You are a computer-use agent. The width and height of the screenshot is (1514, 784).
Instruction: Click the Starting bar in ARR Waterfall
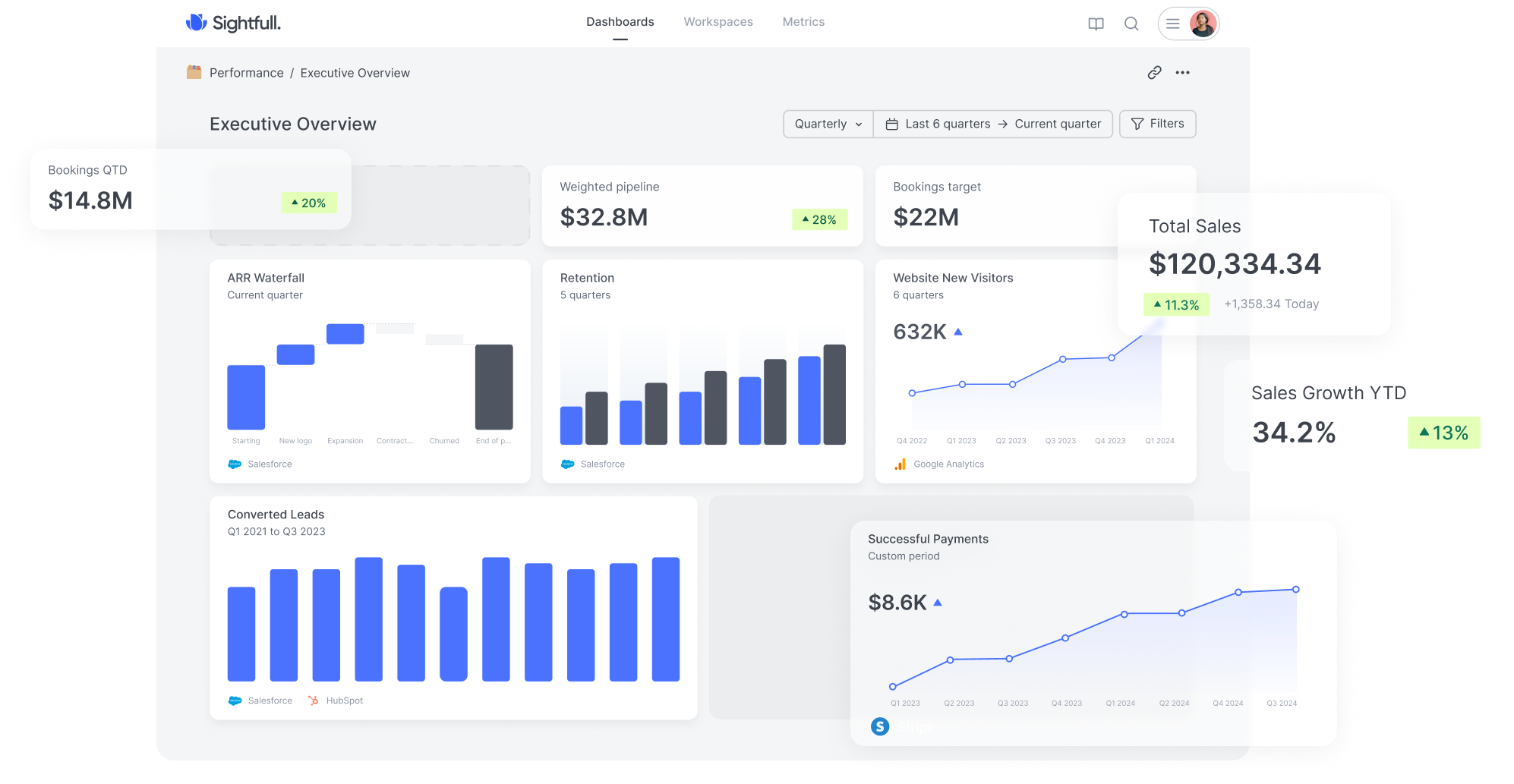click(246, 397)
